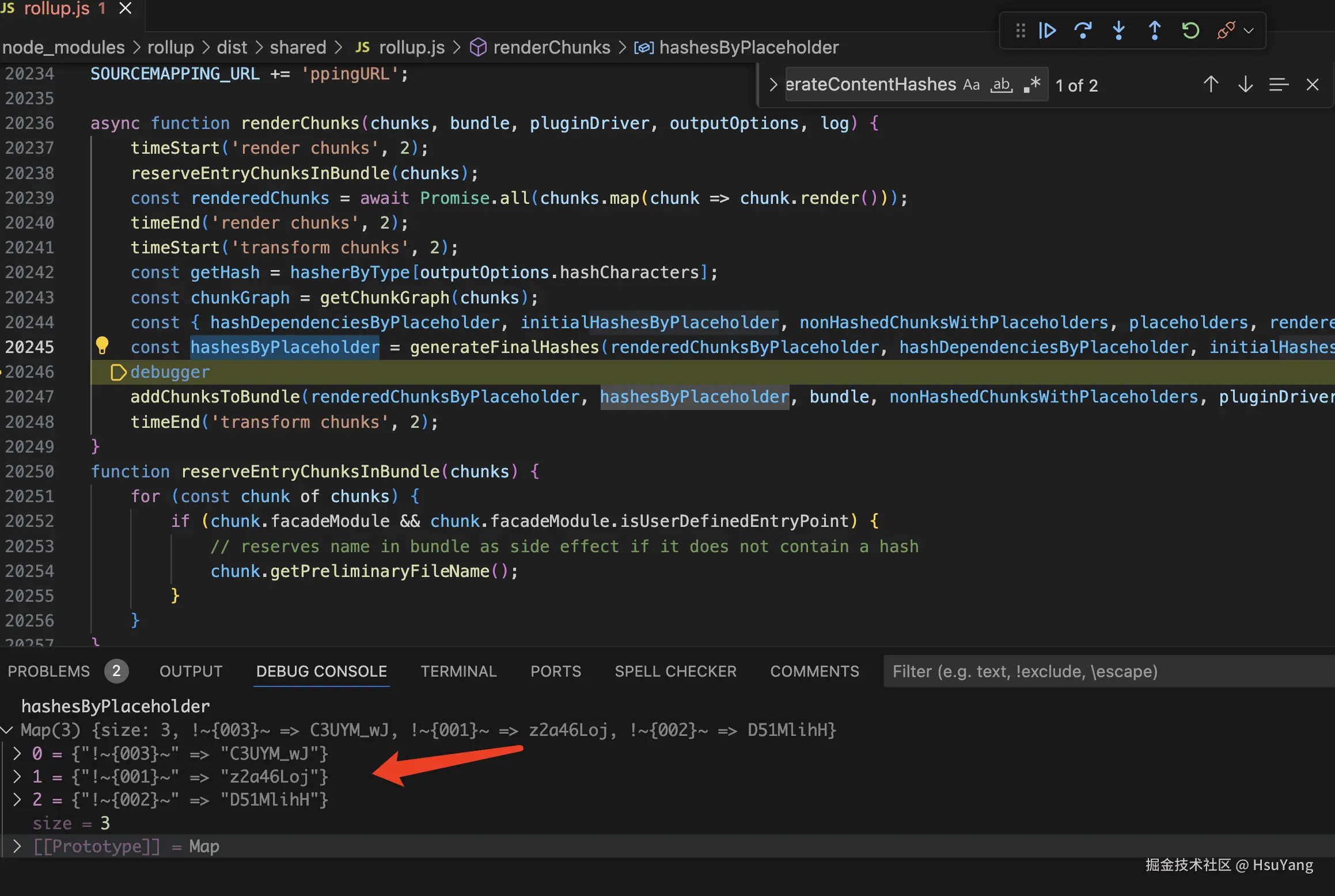This screenshot has height=896, width=1335.
Task: Switch to the TERMINAL tab
Action: tap(458, 671)
